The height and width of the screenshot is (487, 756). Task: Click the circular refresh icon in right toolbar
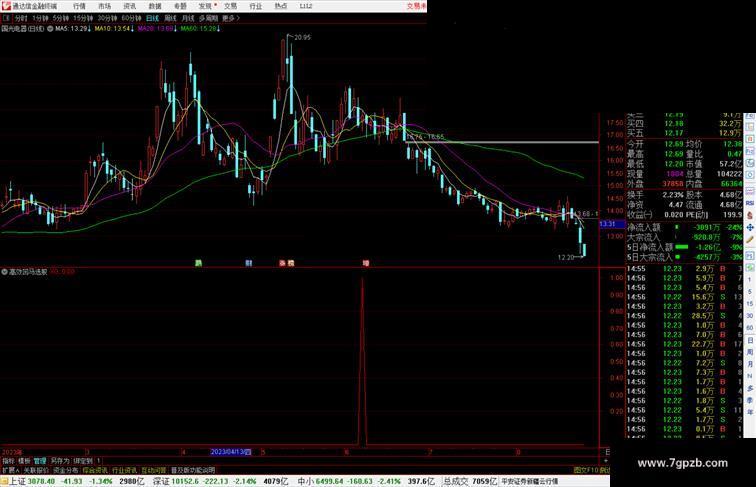pos(750,176)
